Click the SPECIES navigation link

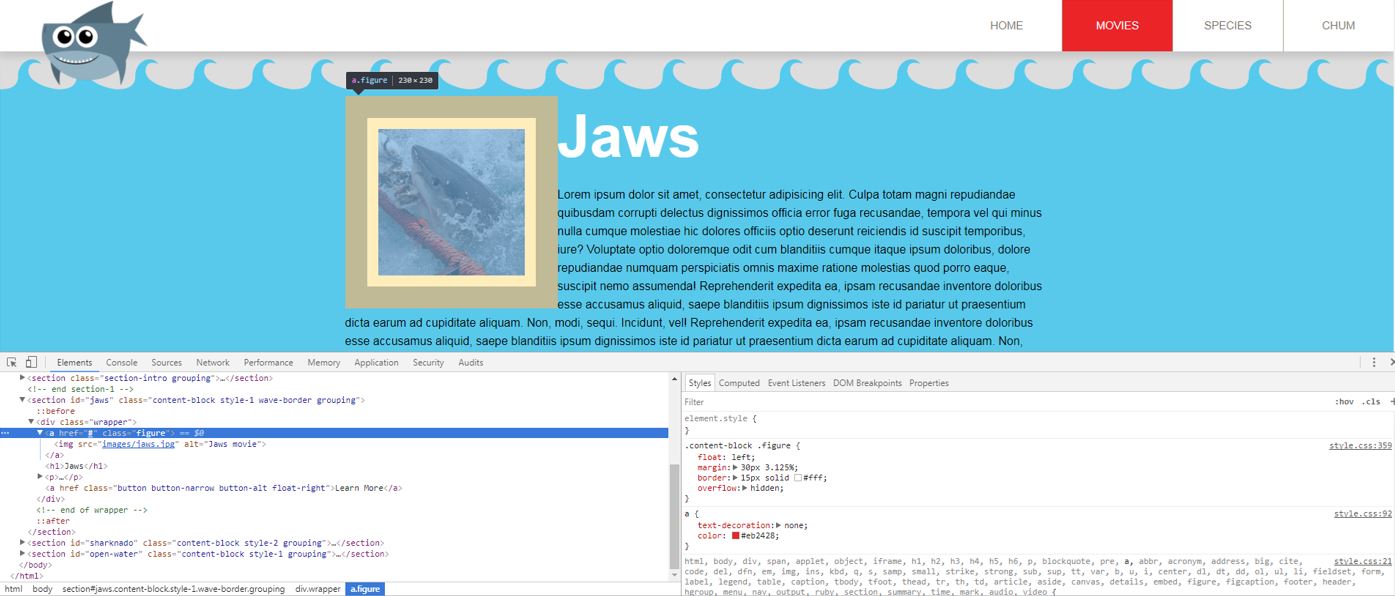[x=1227, y=26]
